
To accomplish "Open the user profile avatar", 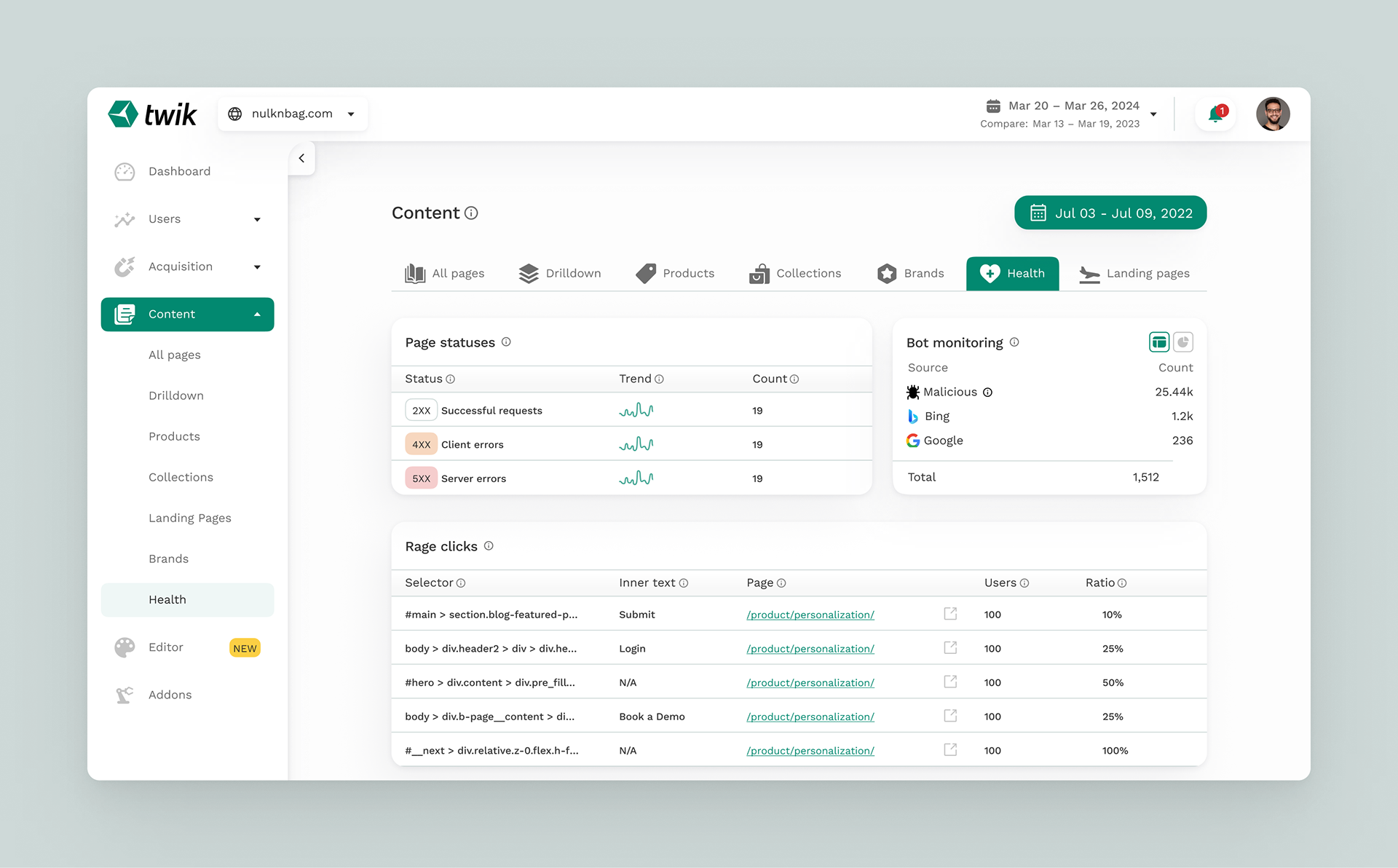I will coord(1273,114).
